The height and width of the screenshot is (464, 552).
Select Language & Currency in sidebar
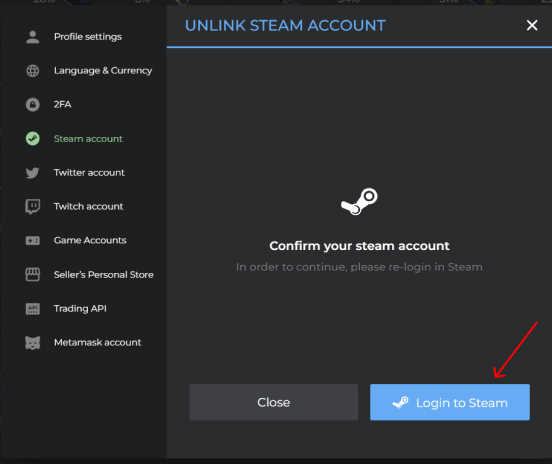pyautogui.click(x=103, y=71)
